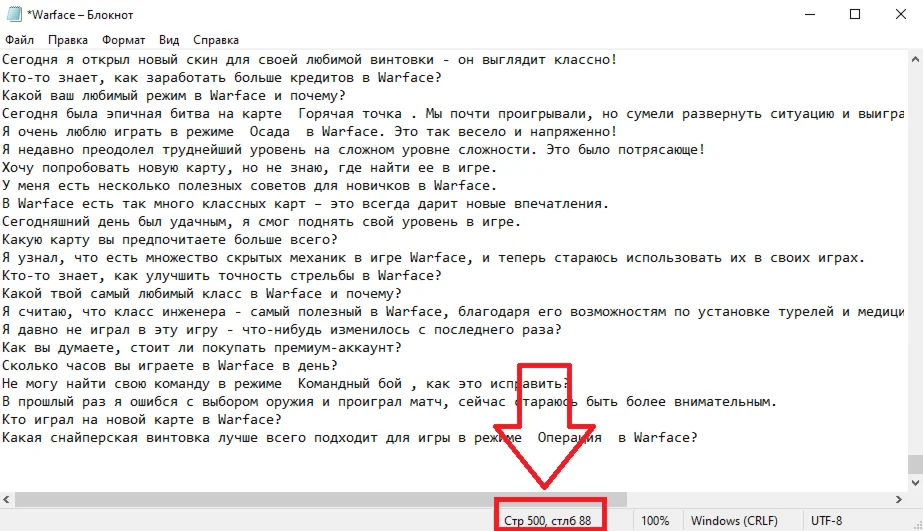Click the Windows (CRLF) status entry
Viewport: 923px width, 531px height.
pos(734,521)
